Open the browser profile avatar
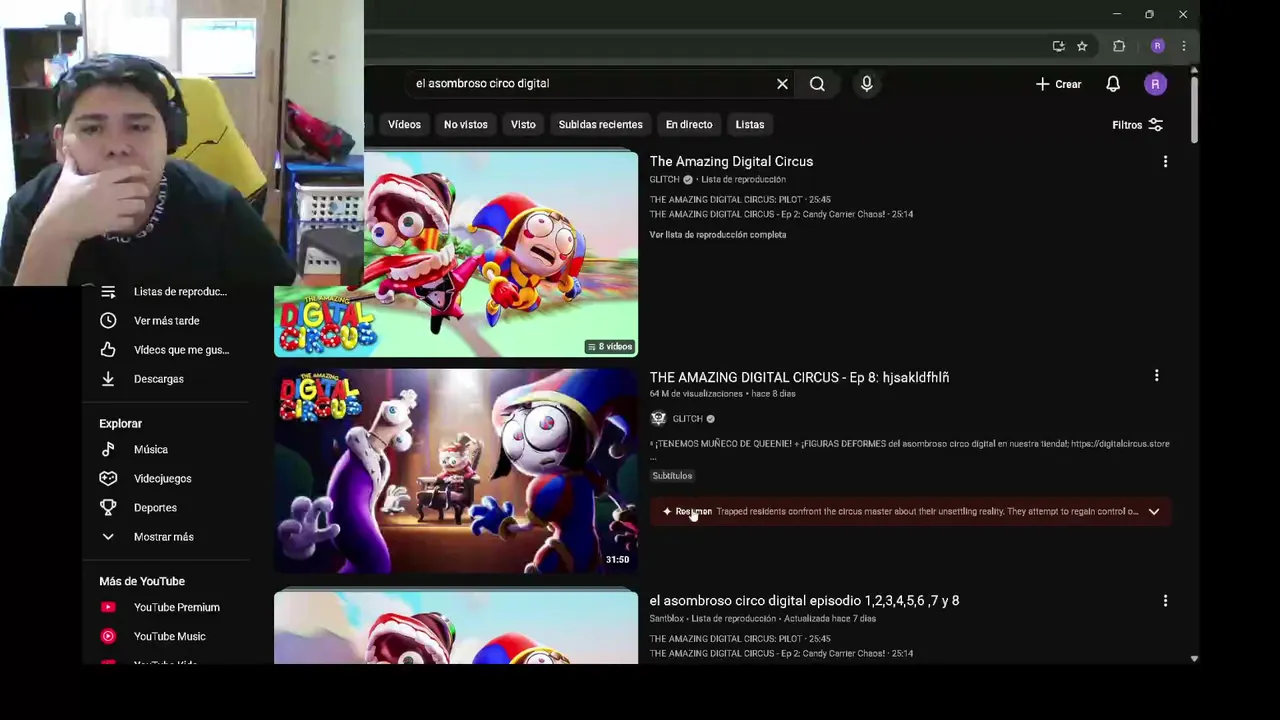This screenshot has width=1280, height=720. [1157, 46]
